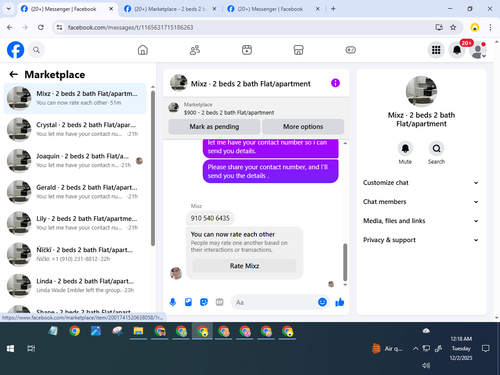The height and width of the screenshot is (375, 500).
Task: Choose a GIF from GIF icon
Action: click(x=219, y=302)
